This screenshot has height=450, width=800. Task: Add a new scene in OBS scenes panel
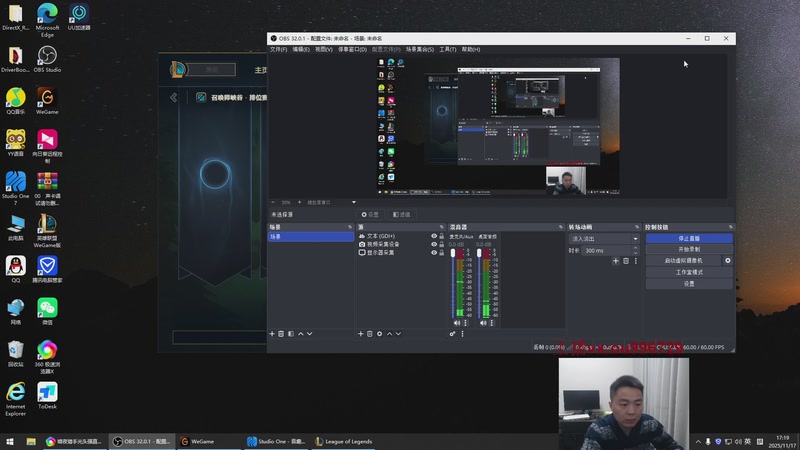click(x=272, y=334)
